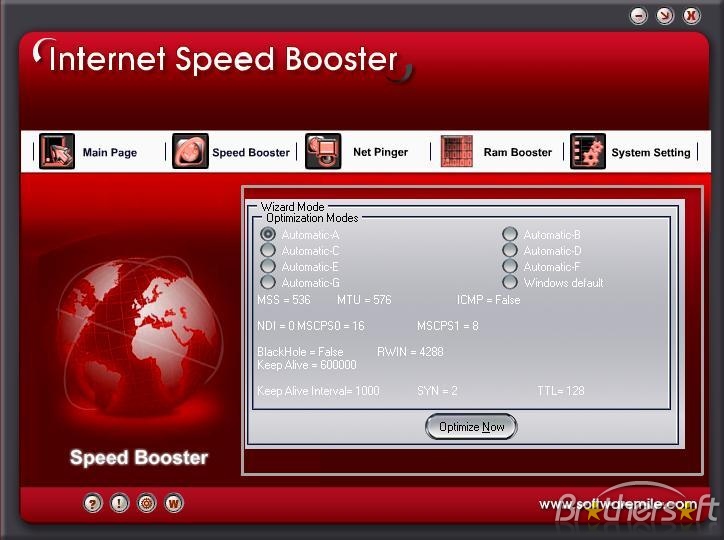Open the Main Page icon

(57, 151)
